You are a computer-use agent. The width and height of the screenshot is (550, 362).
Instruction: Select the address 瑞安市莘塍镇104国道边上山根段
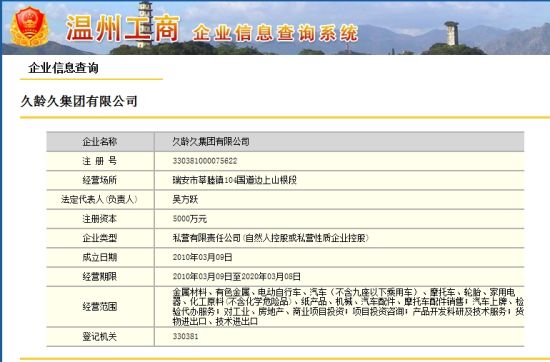point(234,180)
